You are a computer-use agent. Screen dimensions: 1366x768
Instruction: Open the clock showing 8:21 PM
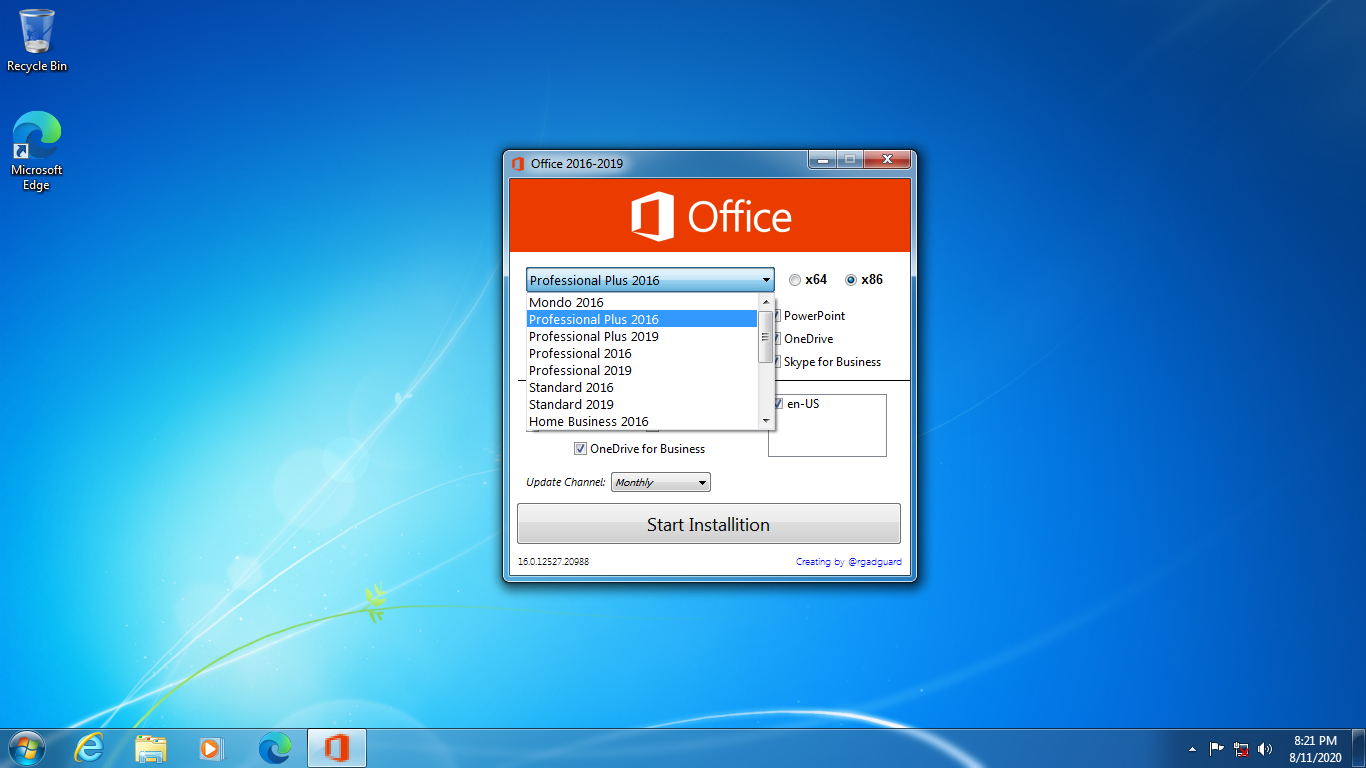point(1315,749)
